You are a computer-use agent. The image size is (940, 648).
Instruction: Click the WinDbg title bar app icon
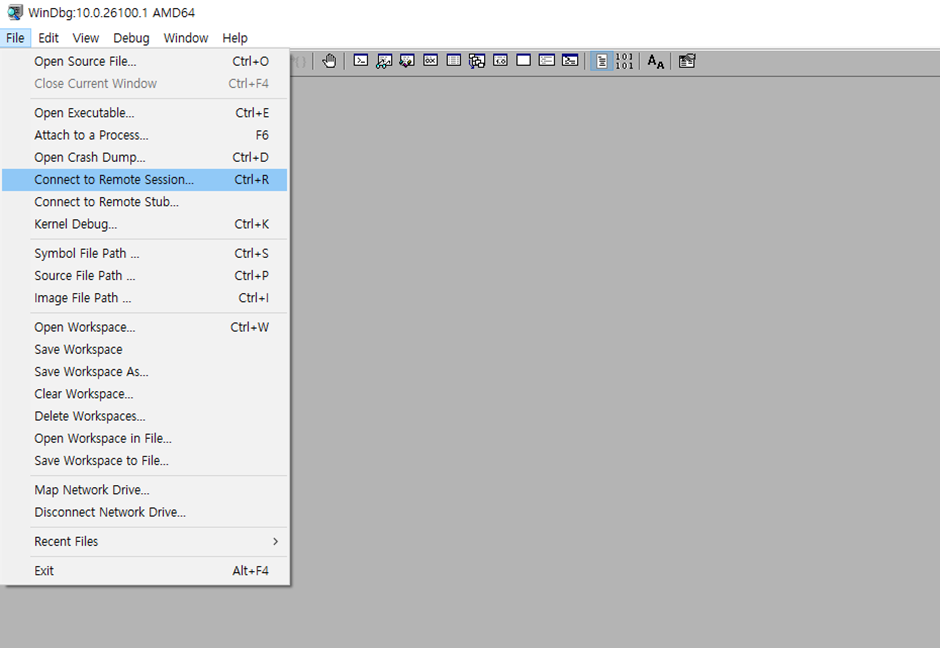15,13
